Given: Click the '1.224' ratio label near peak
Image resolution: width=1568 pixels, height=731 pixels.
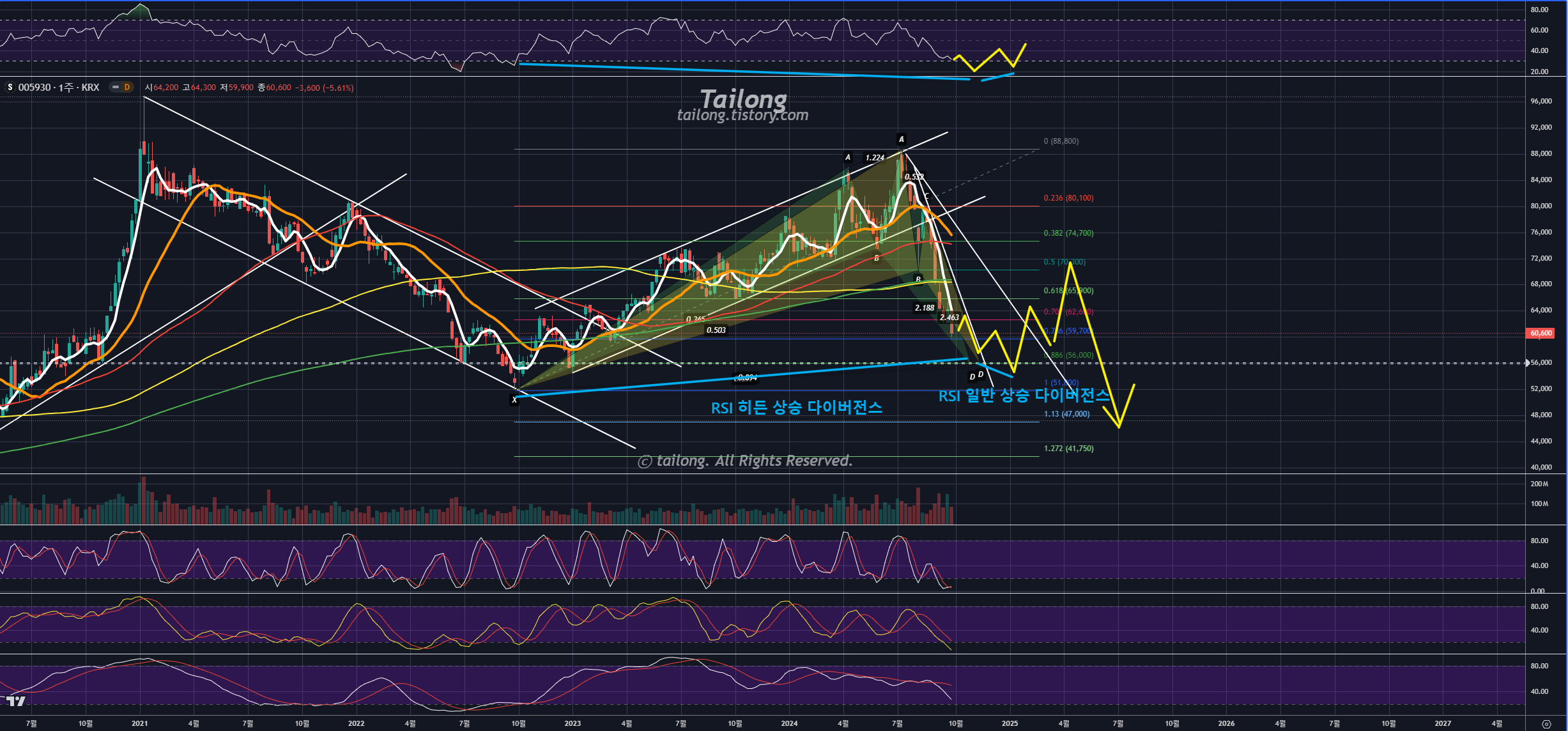Looking at the screenshot, I should point(875,157).
